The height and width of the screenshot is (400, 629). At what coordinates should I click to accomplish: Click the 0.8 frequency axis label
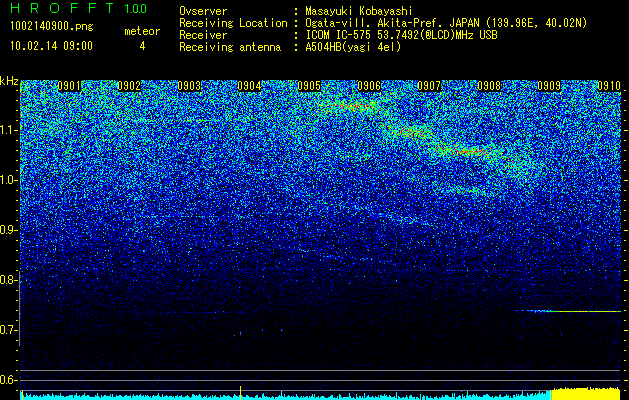8,280
